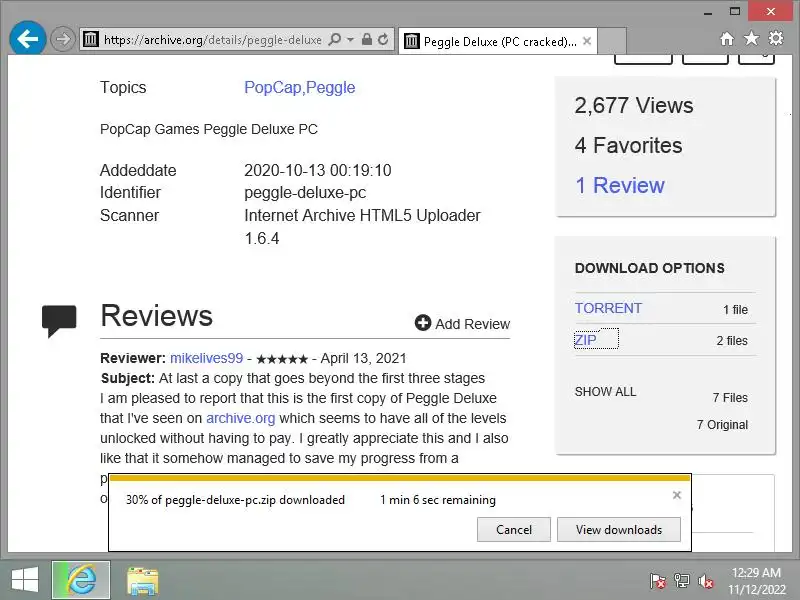Dismiss the download notification bar
Screen dimensions: 800x600
677,495
